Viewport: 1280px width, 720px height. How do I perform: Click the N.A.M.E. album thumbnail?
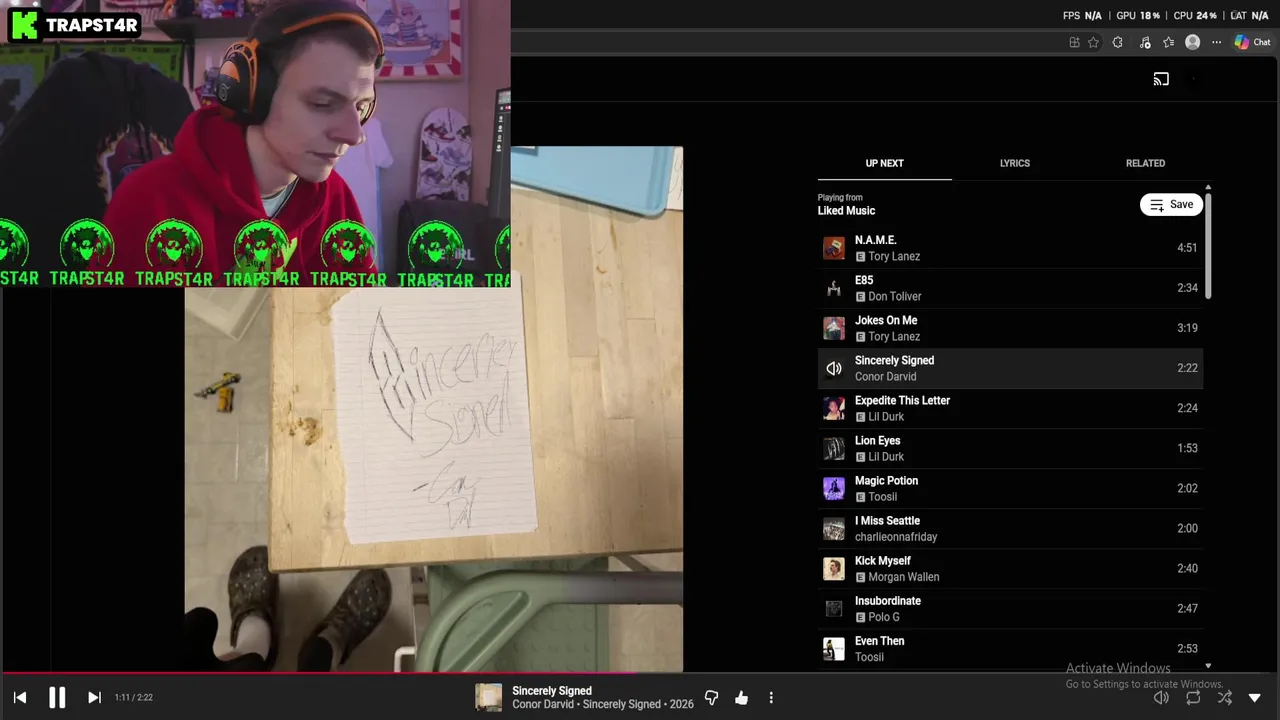834,248
